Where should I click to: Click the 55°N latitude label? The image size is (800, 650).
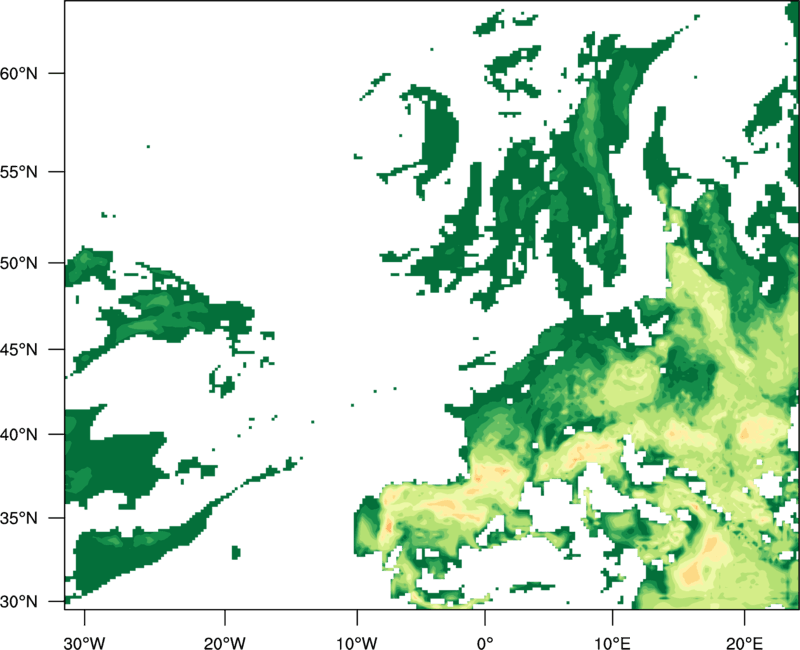pyautogui.click(x=19, y=172)
